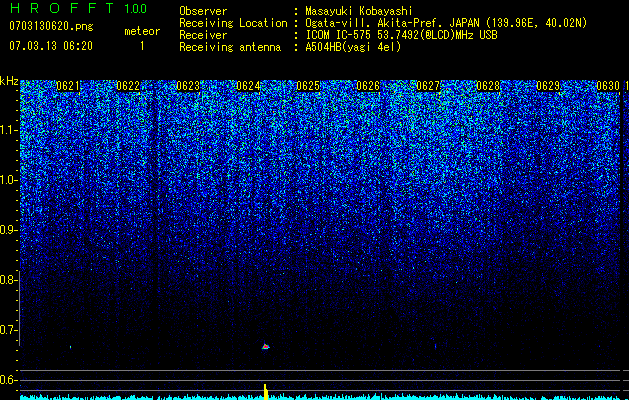Click the 1.0 kHz axis label
Image resolution: width=629 pixels, height=400 pixels.
coord(8,180)
